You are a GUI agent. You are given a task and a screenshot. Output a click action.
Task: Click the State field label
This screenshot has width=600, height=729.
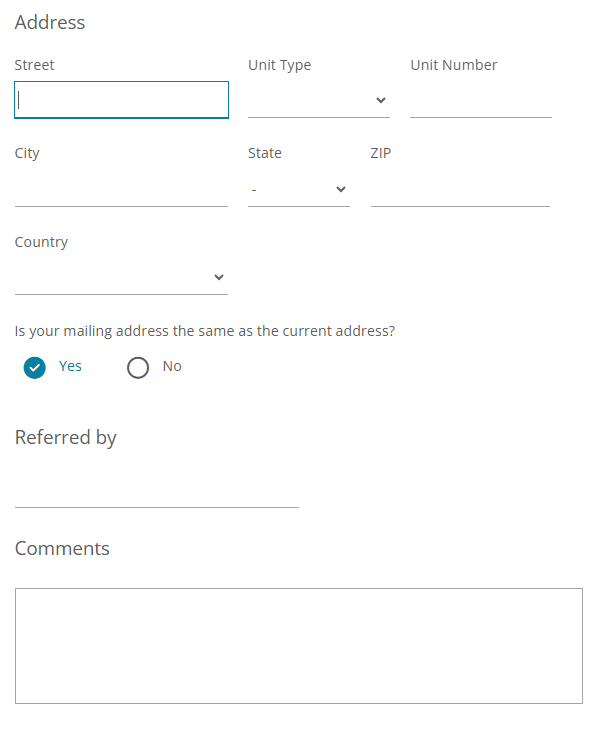[265, 153]
